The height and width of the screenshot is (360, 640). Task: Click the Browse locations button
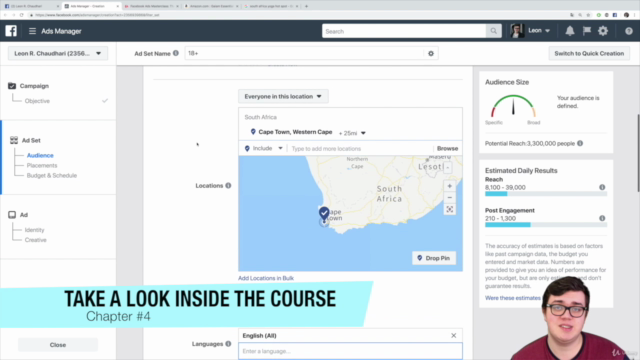[x=447, y=148]
